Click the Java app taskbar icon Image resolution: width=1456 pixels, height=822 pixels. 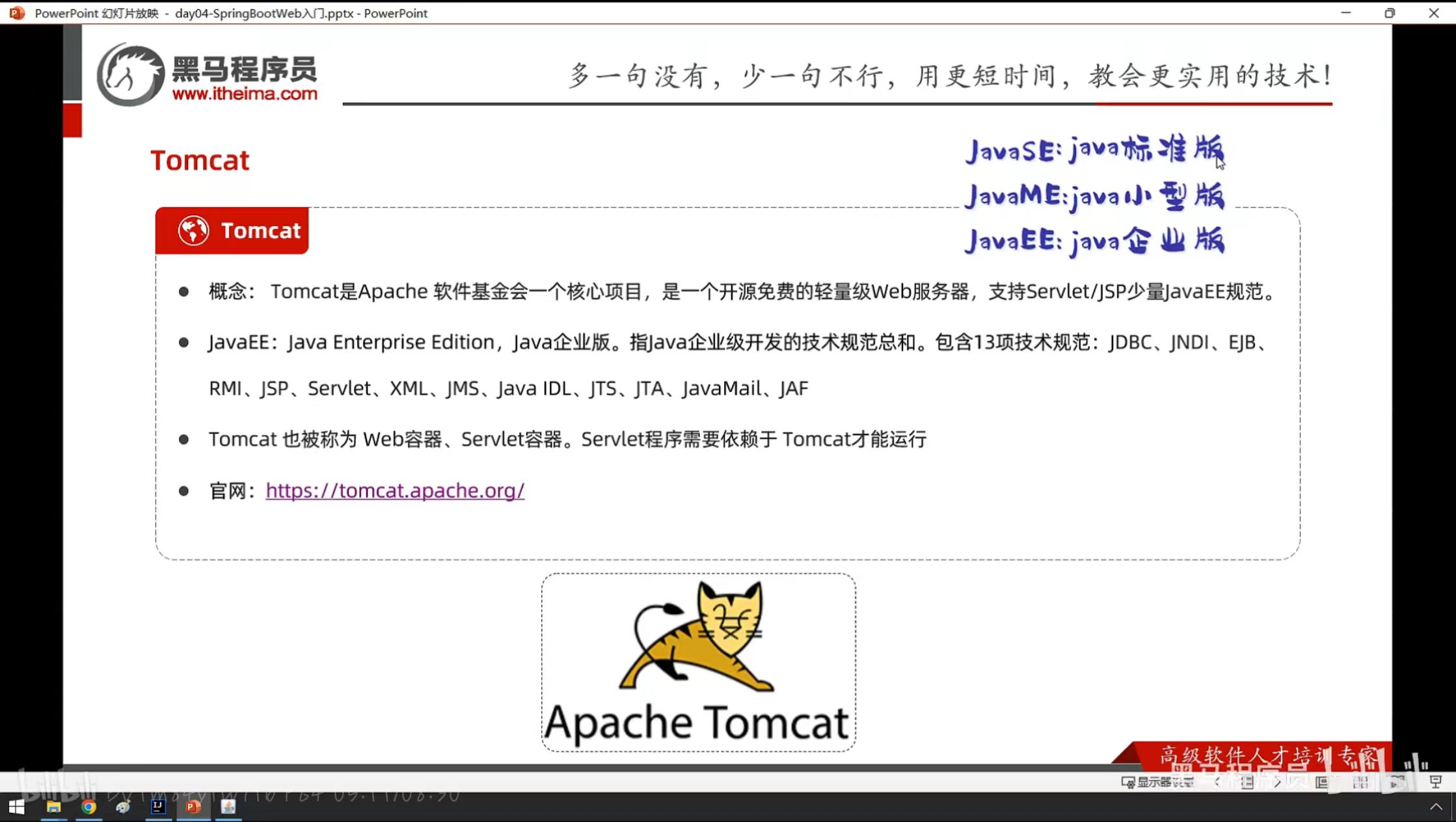coord(228,807)
